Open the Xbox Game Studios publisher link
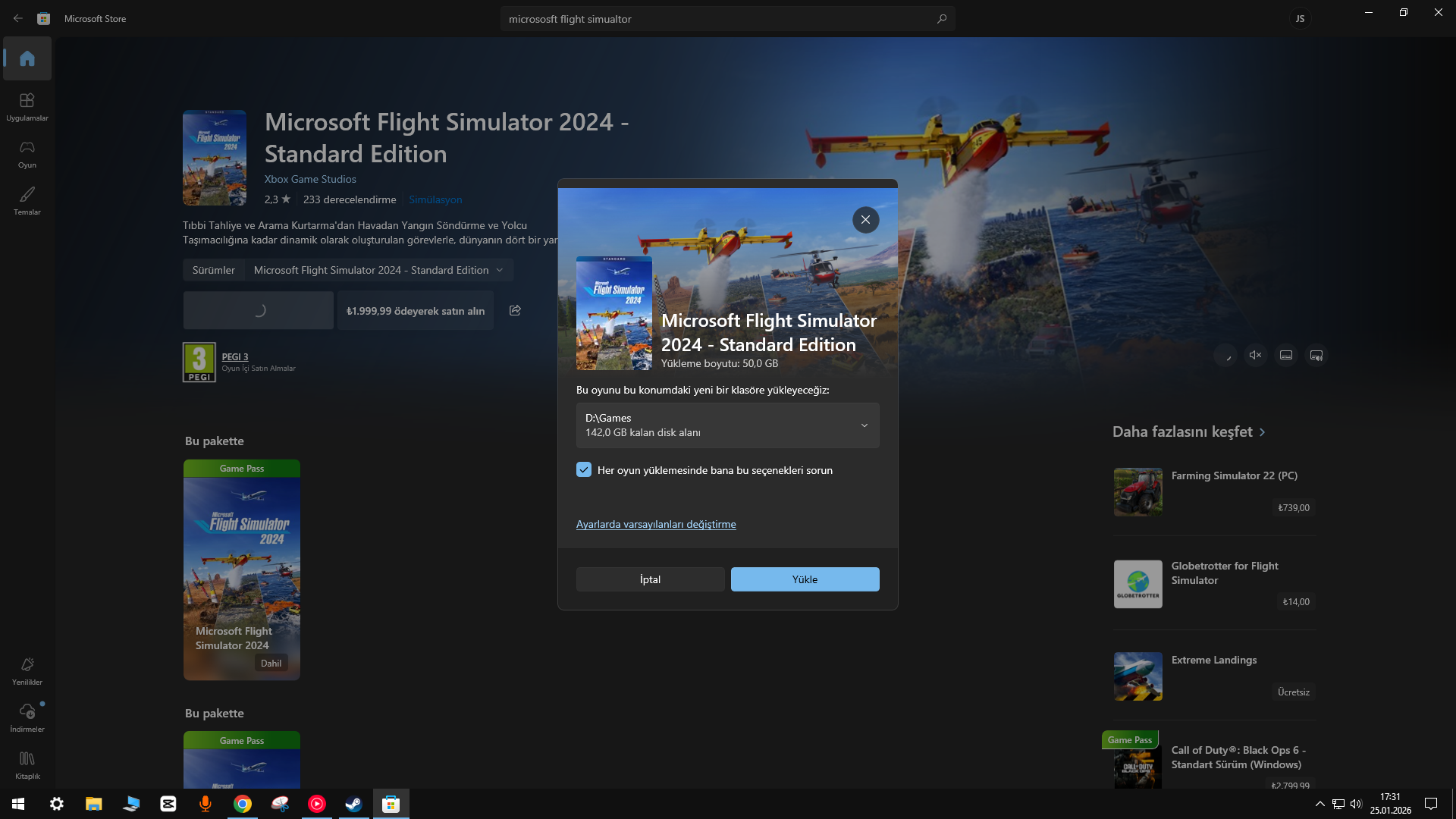 point(310,179)
